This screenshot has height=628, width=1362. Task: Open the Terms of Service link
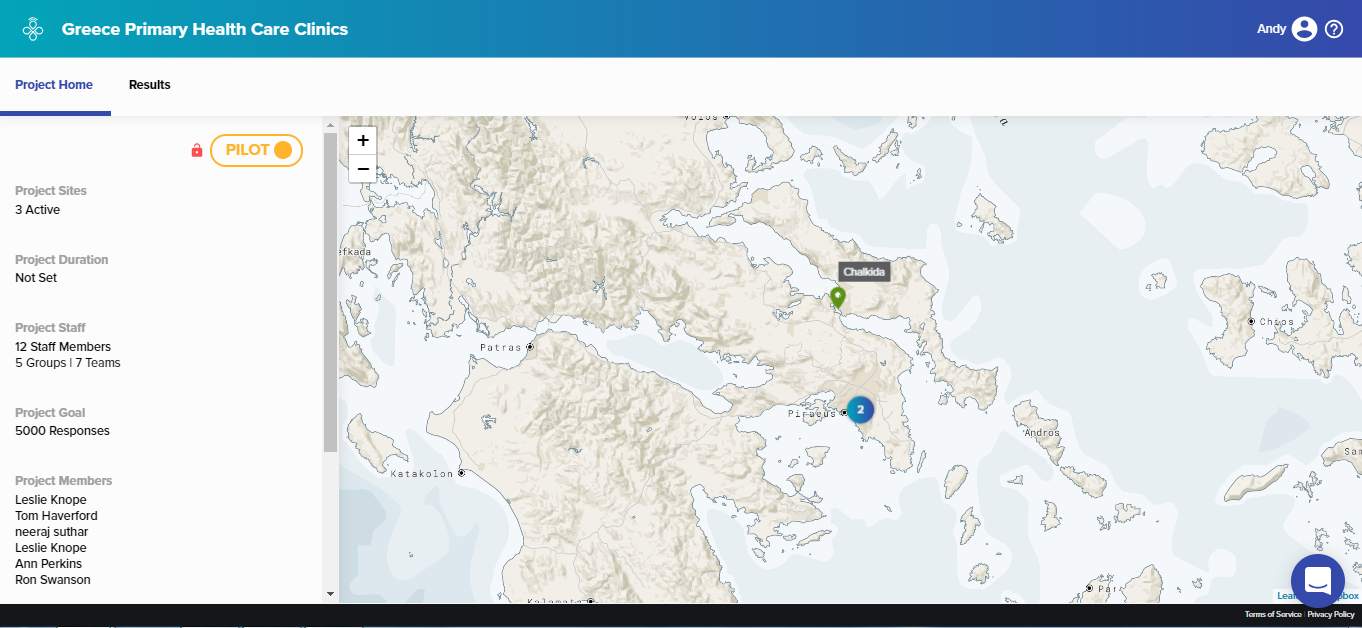(x=1273, y=615)
